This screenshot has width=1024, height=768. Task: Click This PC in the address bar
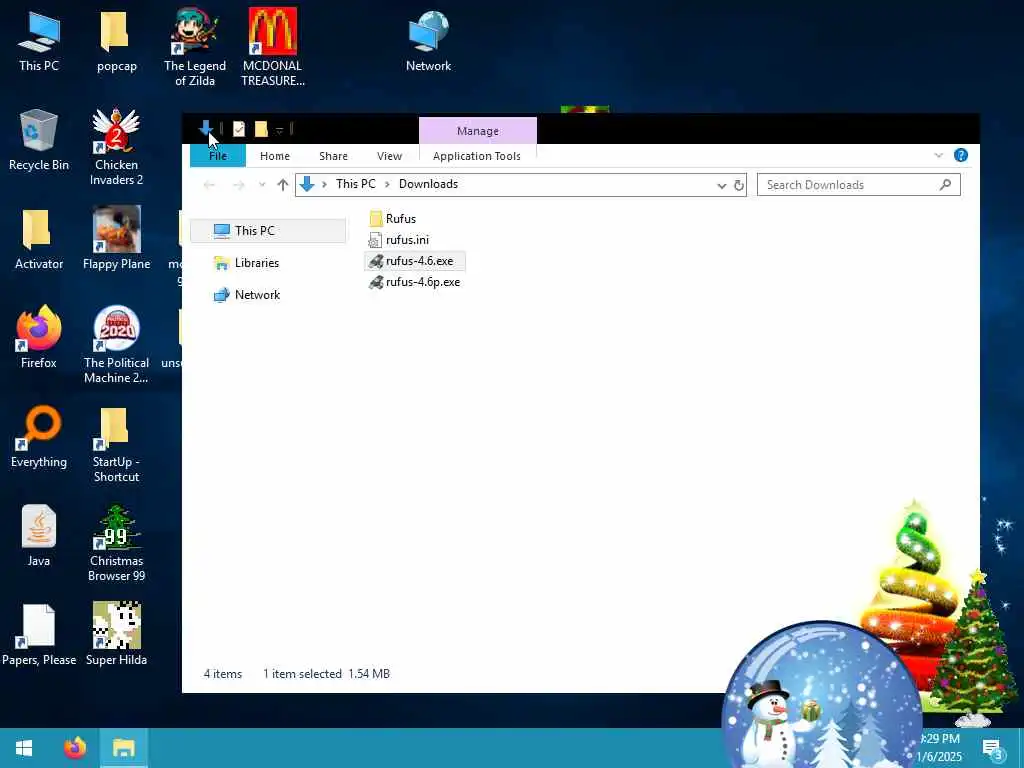click(355, 184)
